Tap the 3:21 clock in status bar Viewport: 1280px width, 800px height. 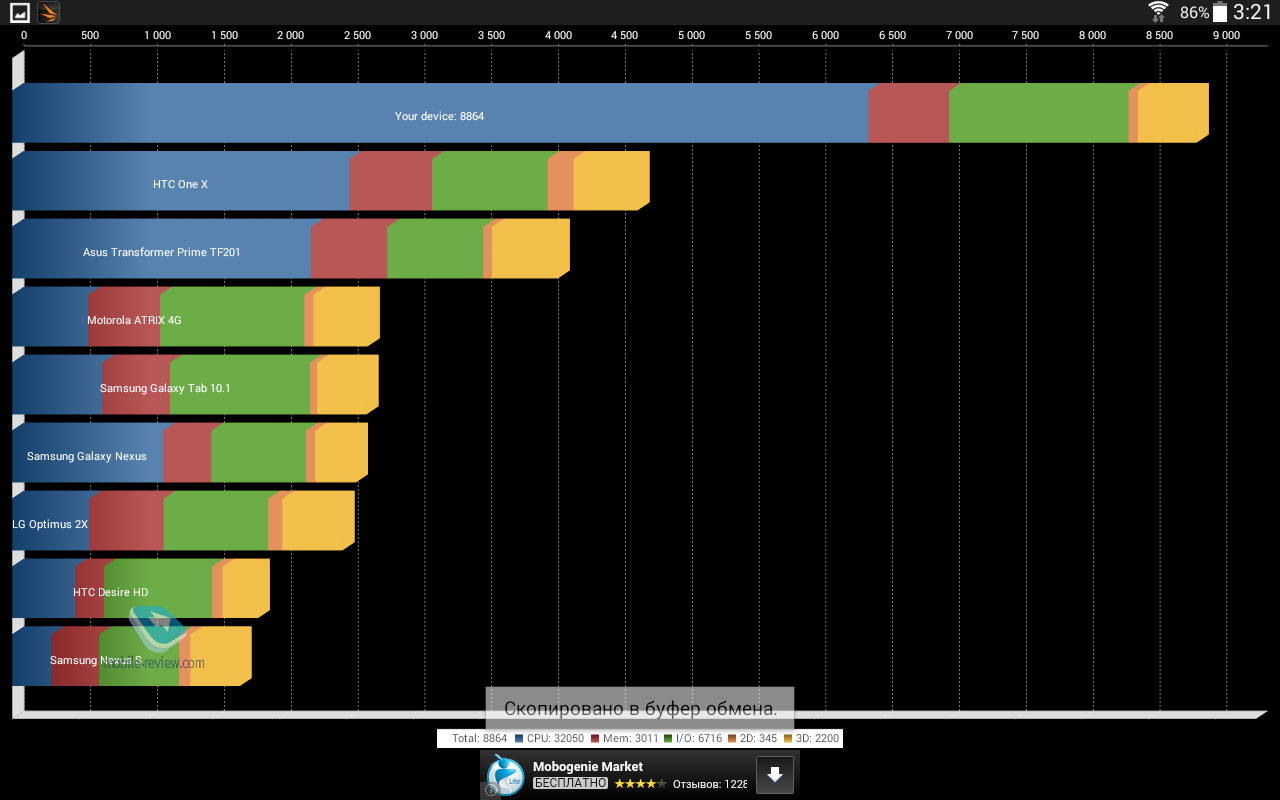[1252, 12]
